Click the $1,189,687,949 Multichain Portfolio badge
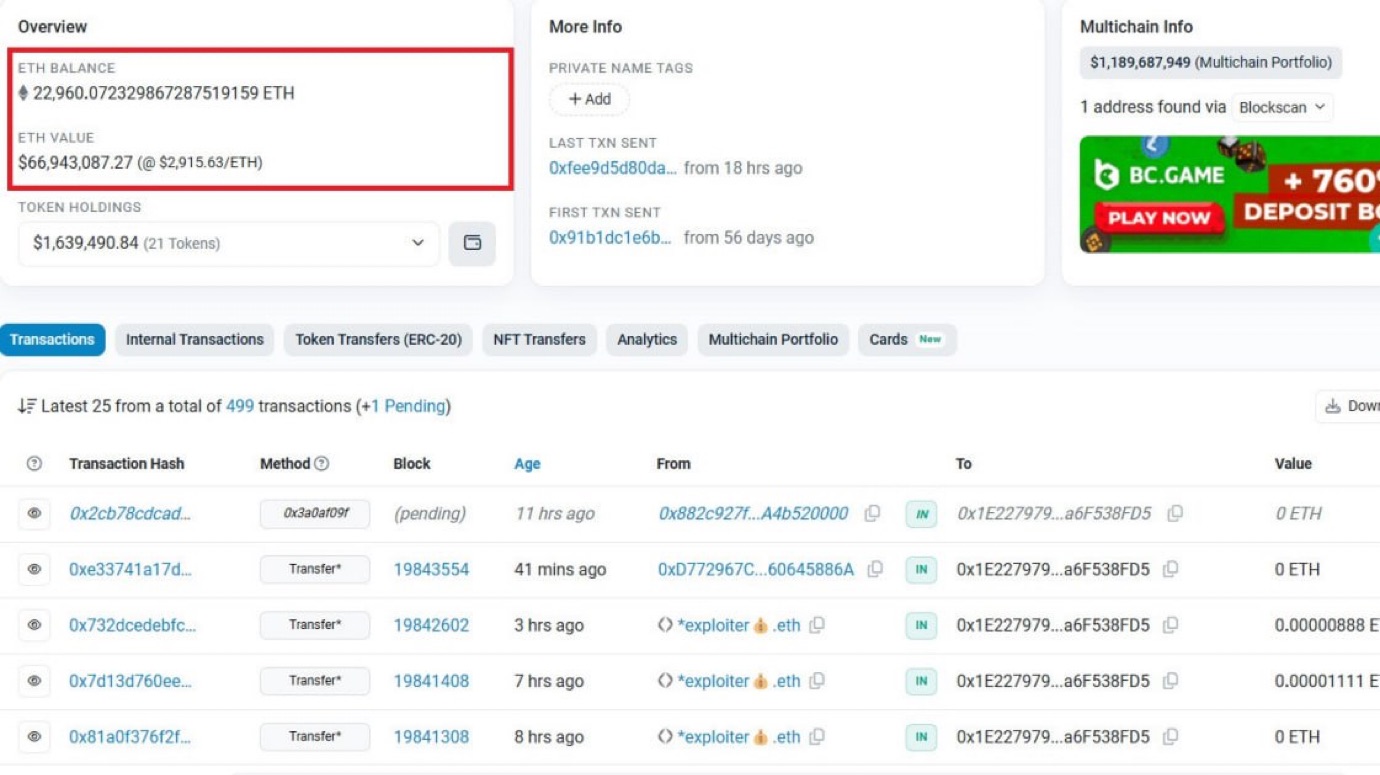1380x775 pixels. pos(1211,62)
